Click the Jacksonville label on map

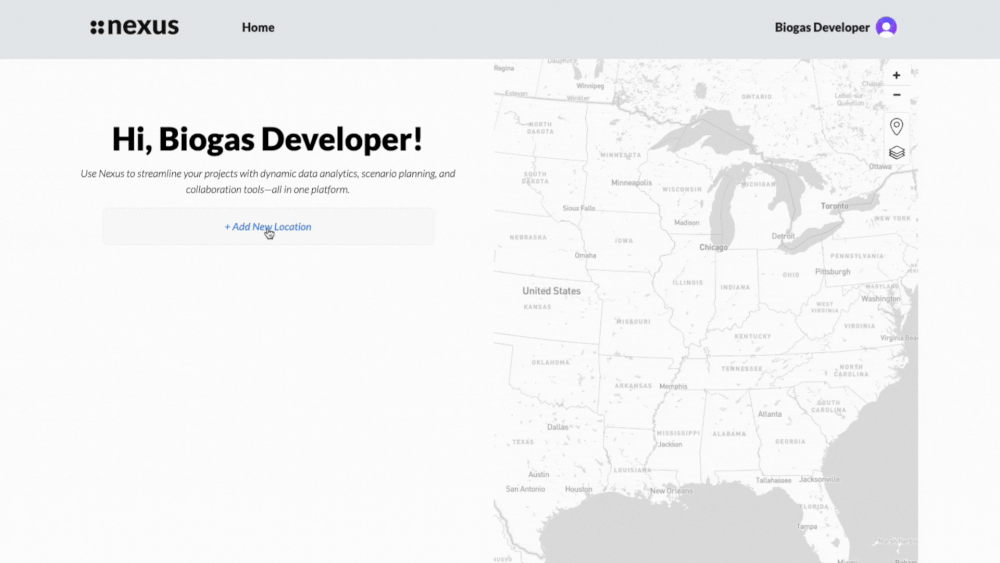tap(819, 479)
